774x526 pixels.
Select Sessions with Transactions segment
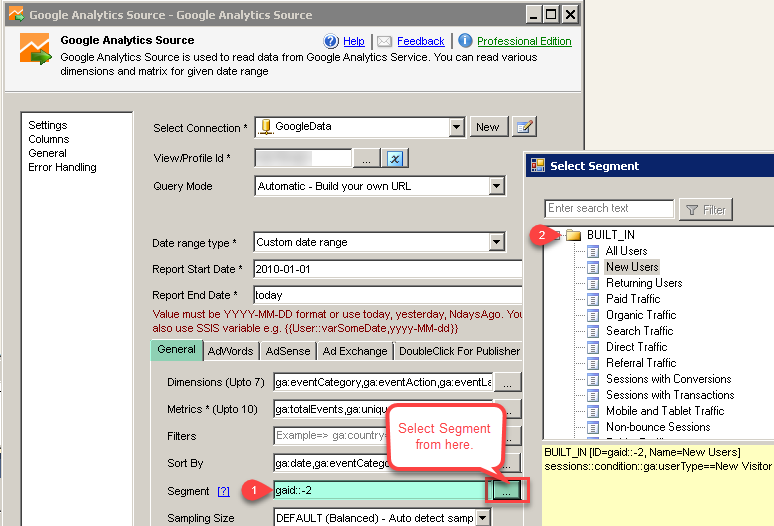coord(670,395)
